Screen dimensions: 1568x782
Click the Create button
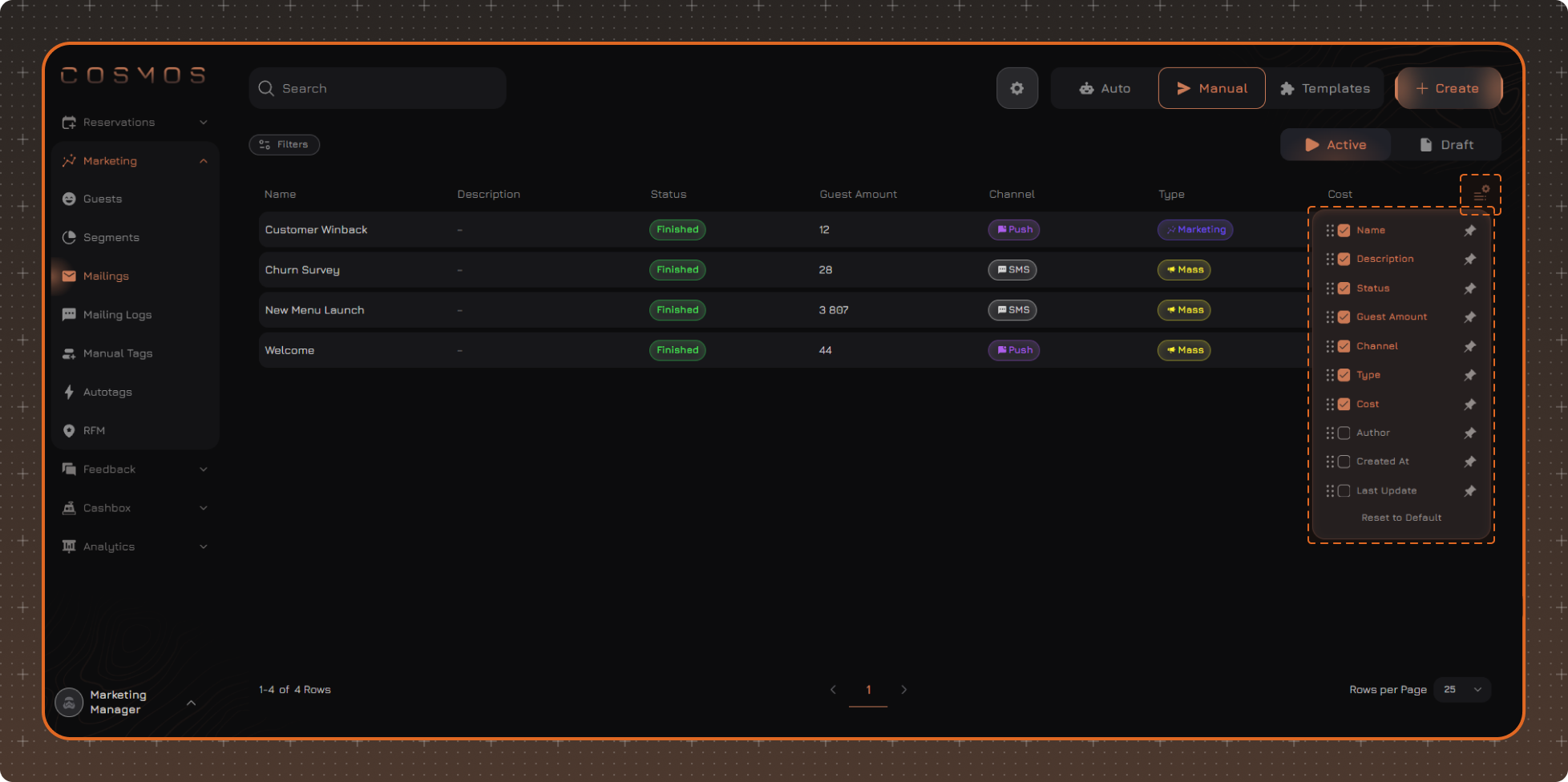pos(1449,88)
